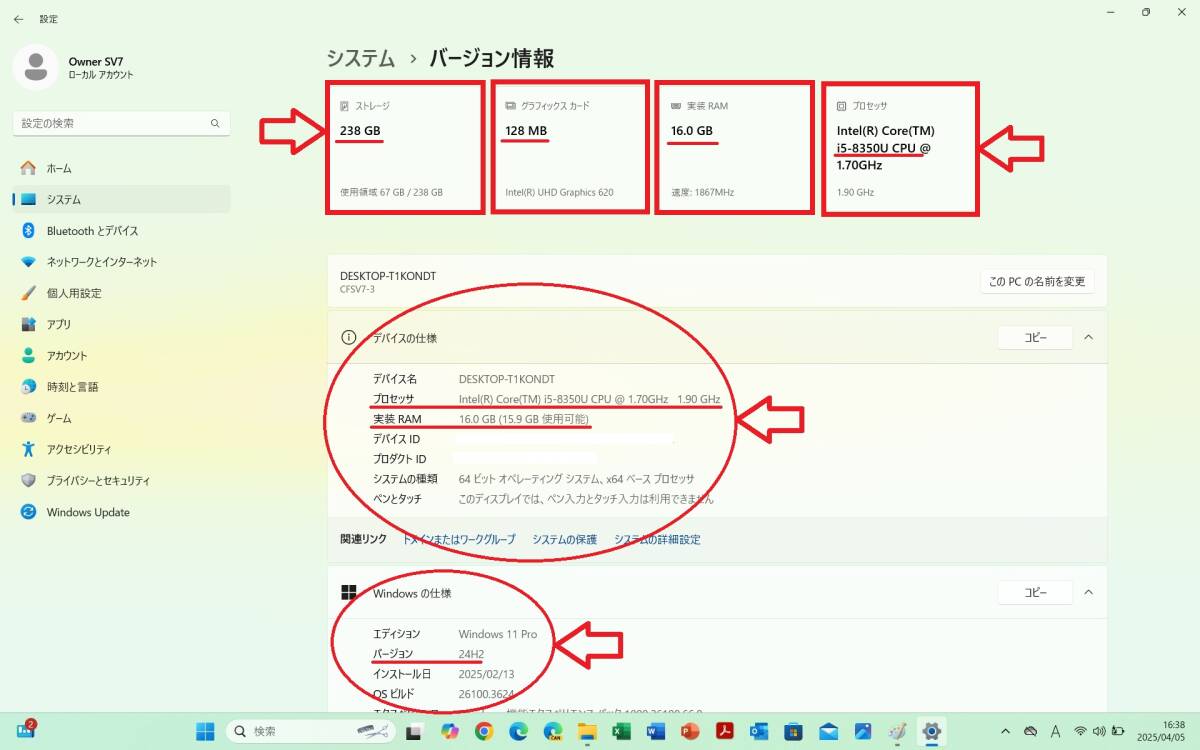Viewport: 1200px width, 750px height.
Task: Open the Mail app from the taskbar
Action: [828, 731]
